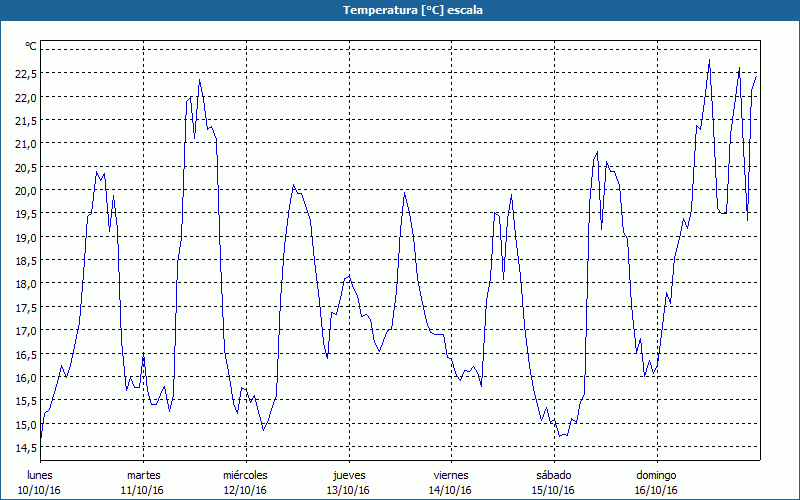The image size is (800, 500).
Task: Click the highest curve peak on domingo
Action: click(x=709, y=60)
